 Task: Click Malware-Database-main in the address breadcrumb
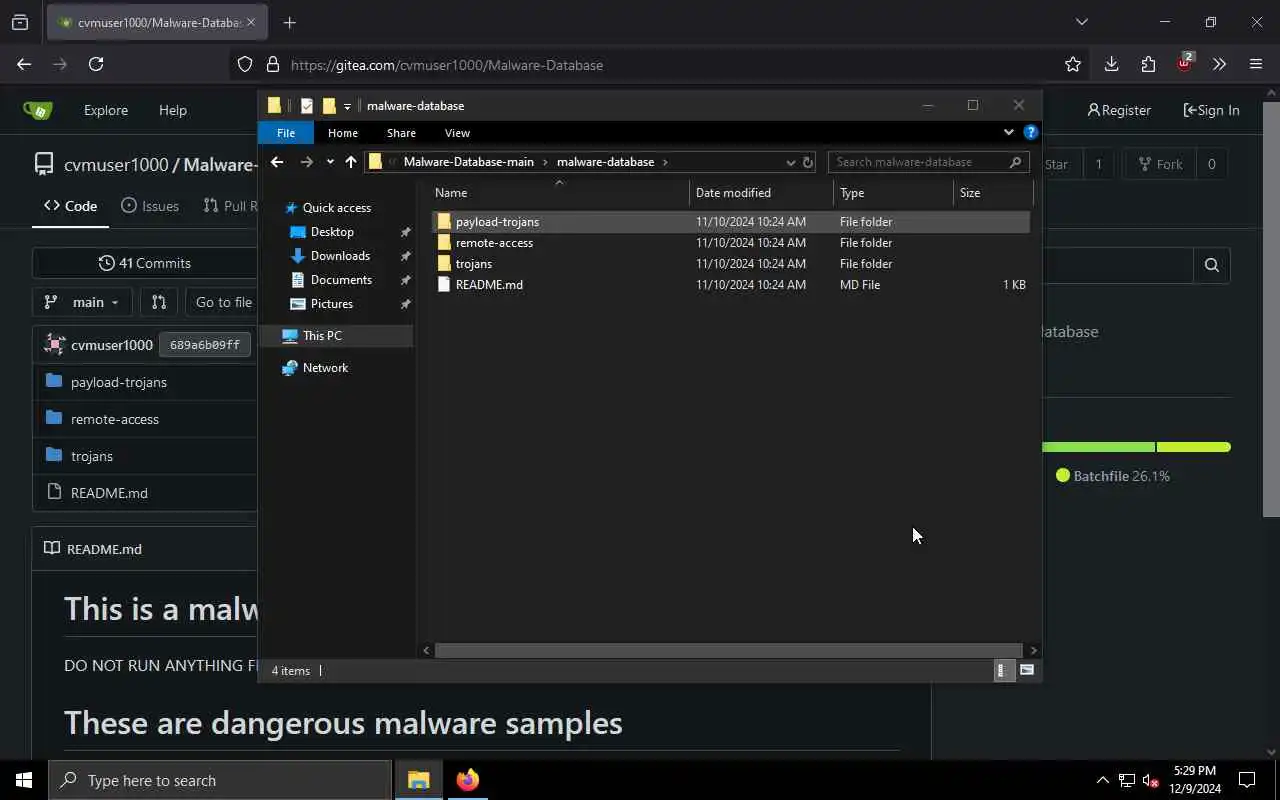468,162
